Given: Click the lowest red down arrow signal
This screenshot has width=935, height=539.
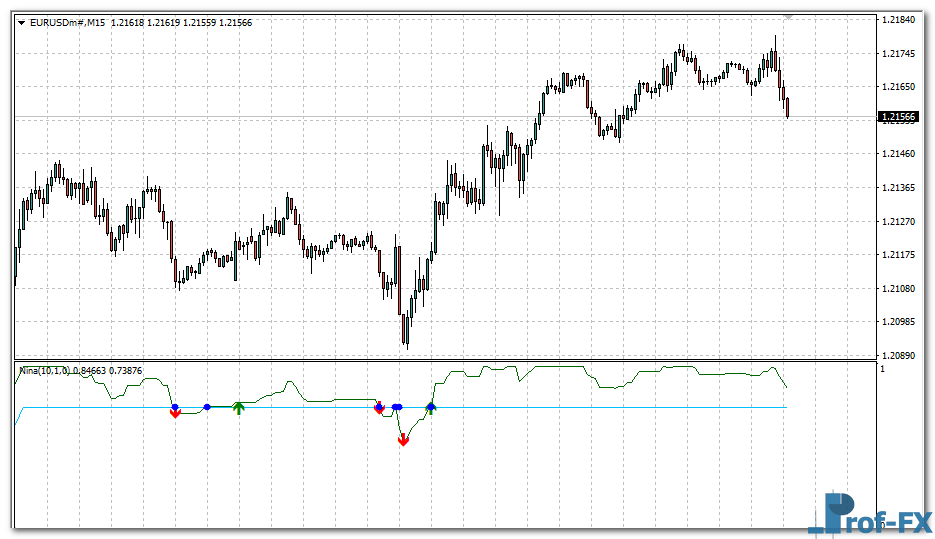Looking at the screenshot, I should tap(403, 440).
